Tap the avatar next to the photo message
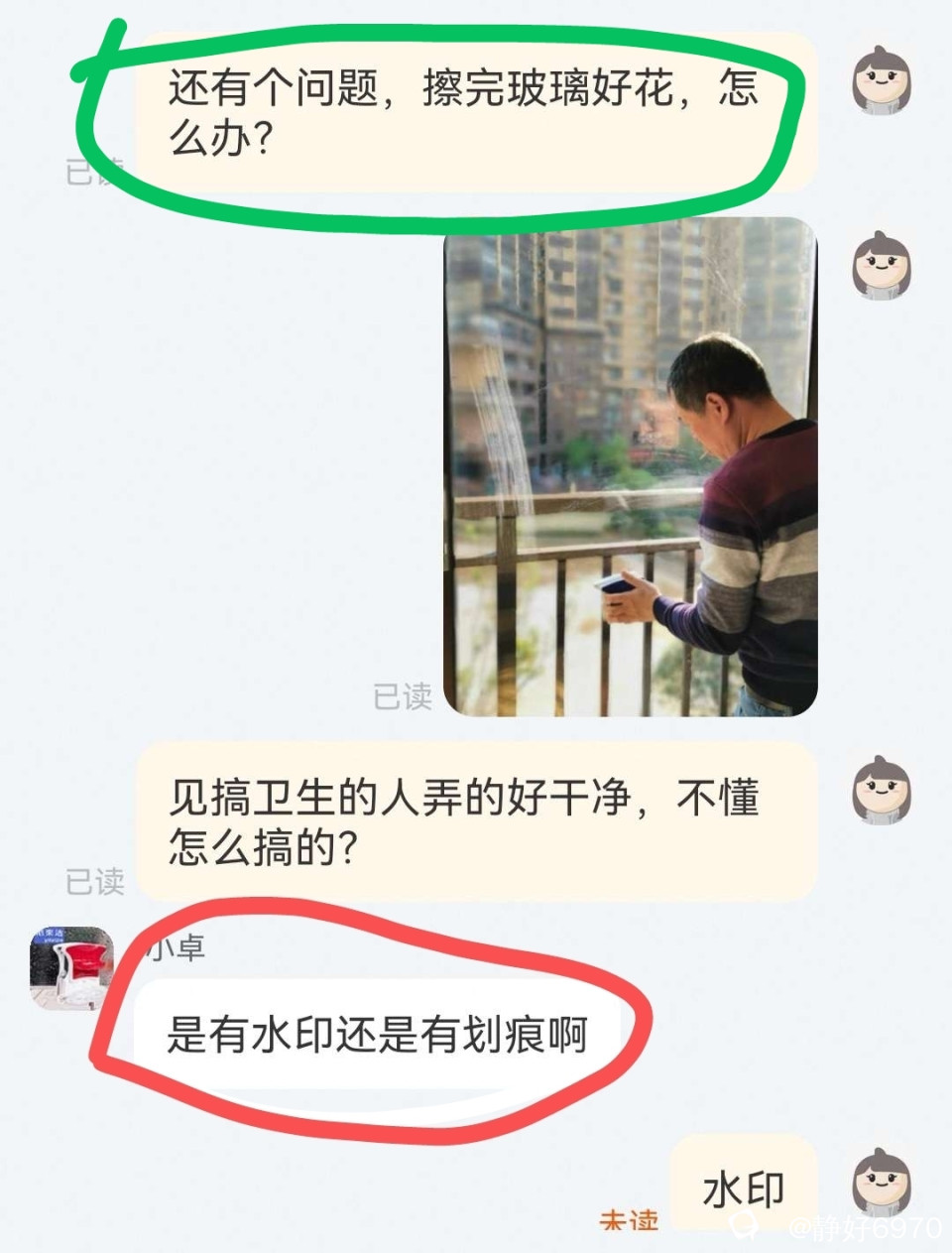 click(x=882, y=265)
